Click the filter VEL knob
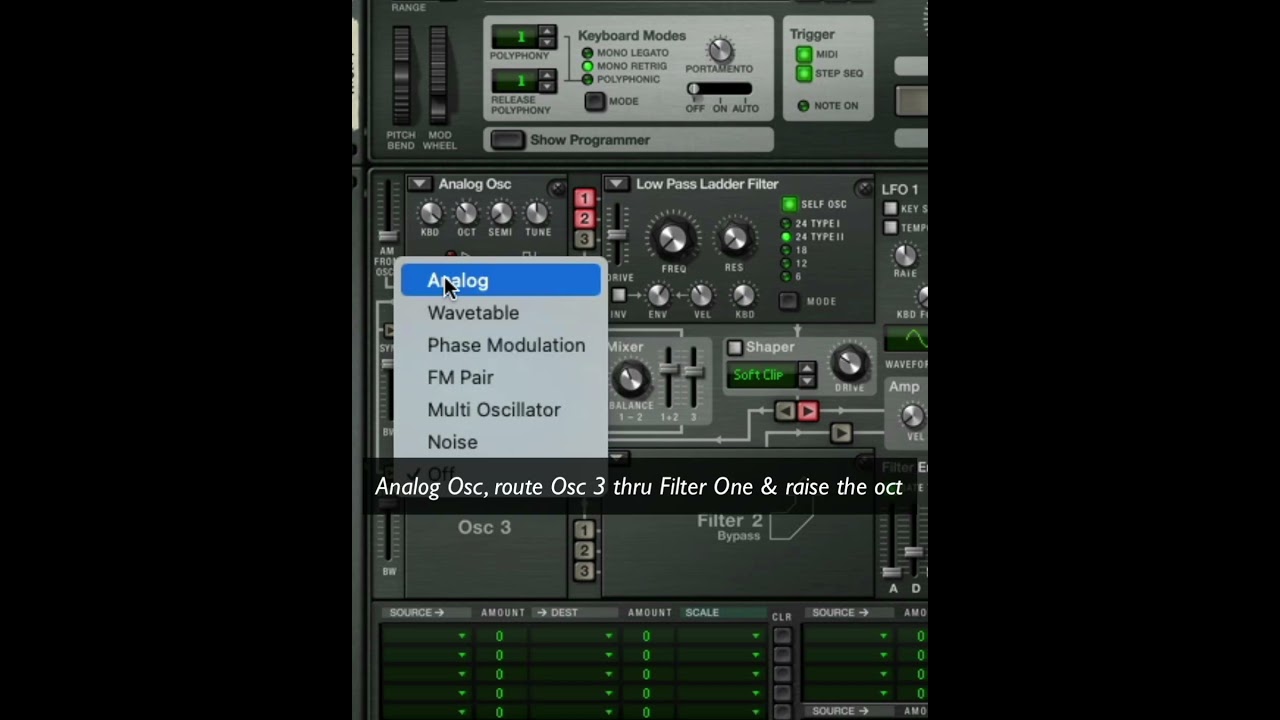Screen dimensions: 1280x720 click(701, 295)
